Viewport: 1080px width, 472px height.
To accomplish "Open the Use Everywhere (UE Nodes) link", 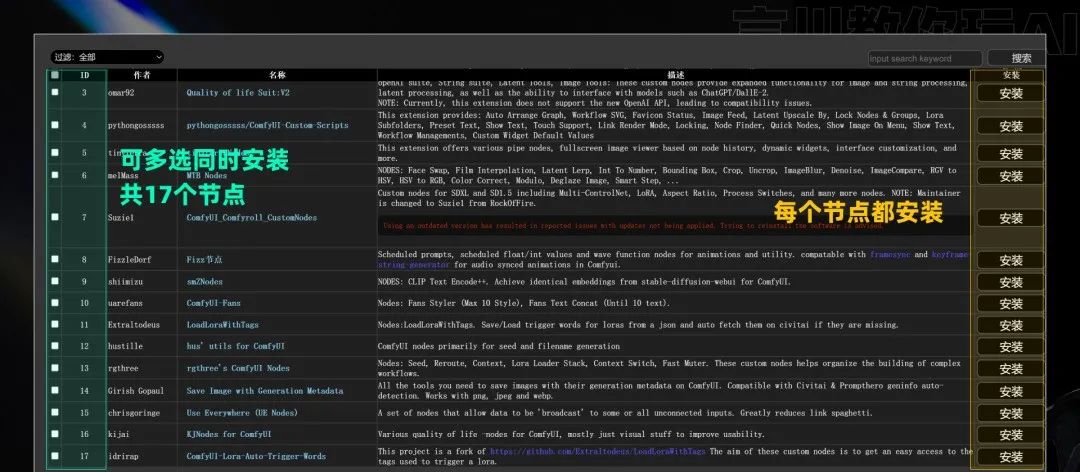I will (242, 413).
